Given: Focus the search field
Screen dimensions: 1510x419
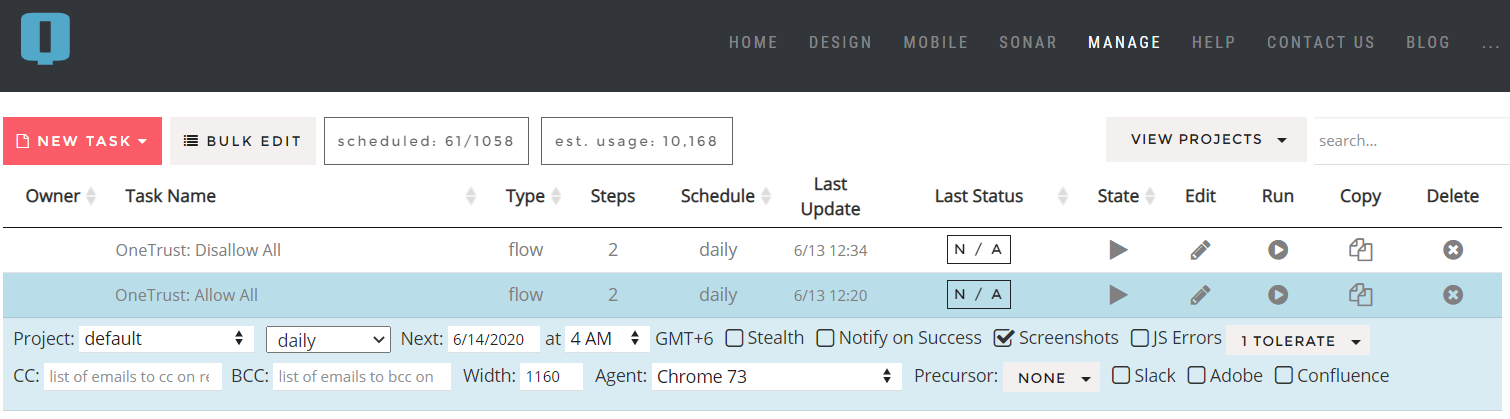Looking at the screenshot, I should click(1411, 141).
